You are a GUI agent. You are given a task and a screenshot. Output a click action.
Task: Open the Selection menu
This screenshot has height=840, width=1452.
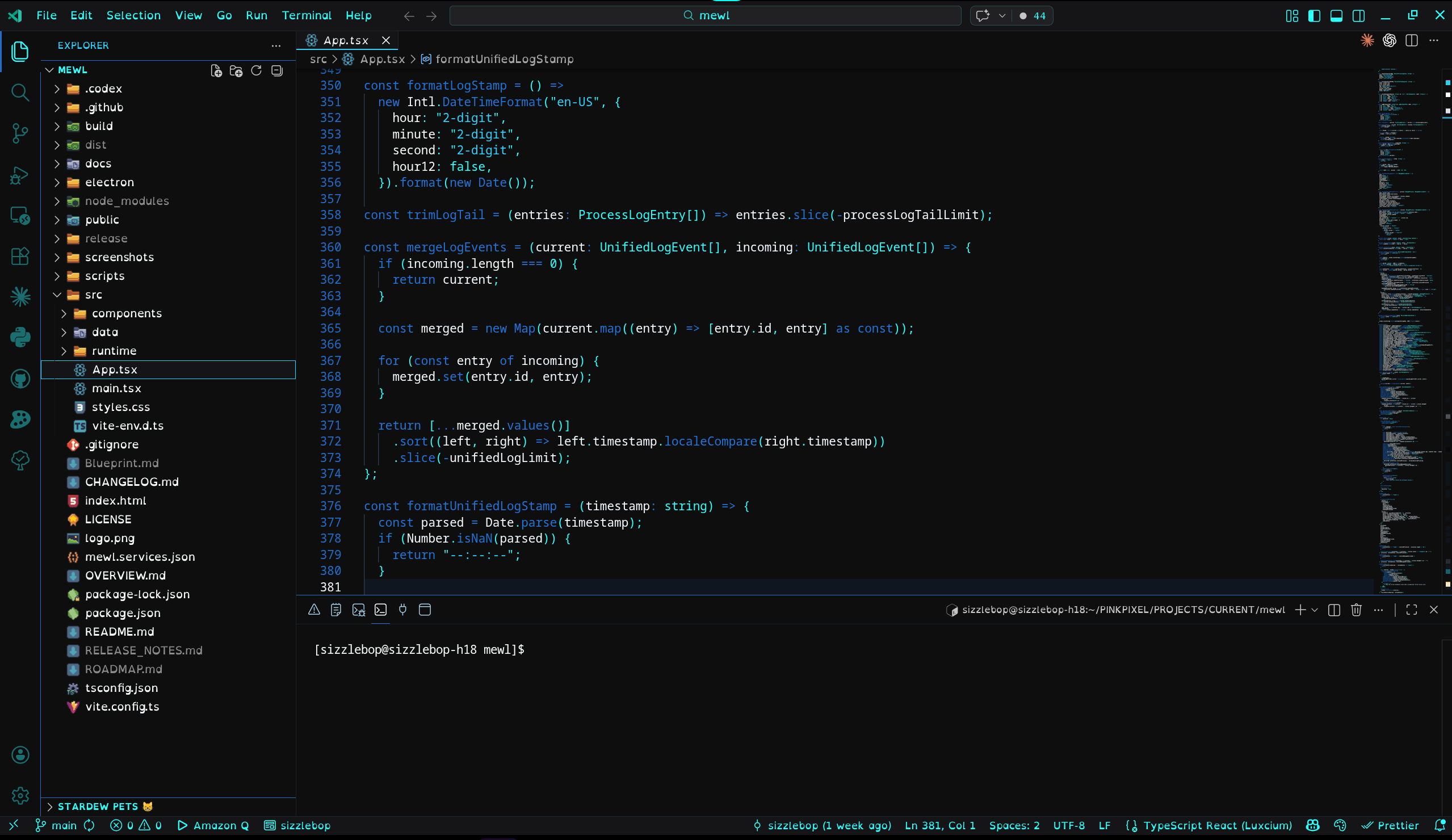pos(133,15)
